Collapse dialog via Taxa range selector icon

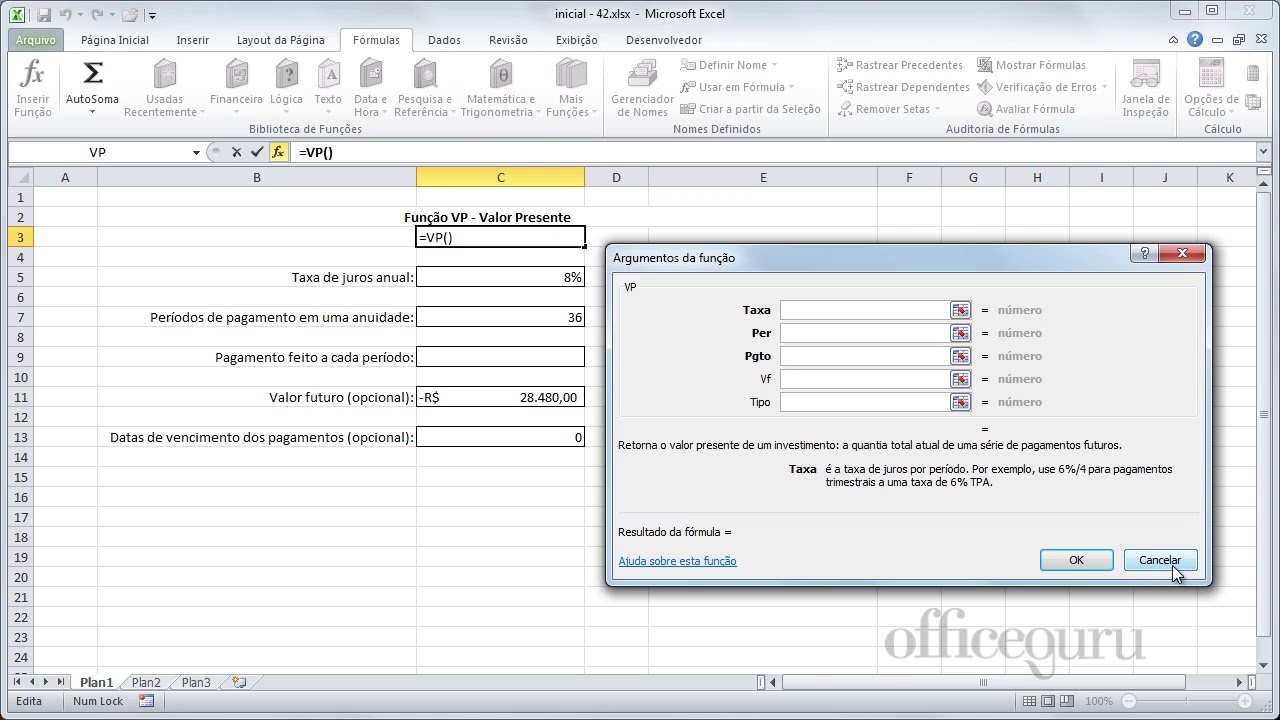960,310
